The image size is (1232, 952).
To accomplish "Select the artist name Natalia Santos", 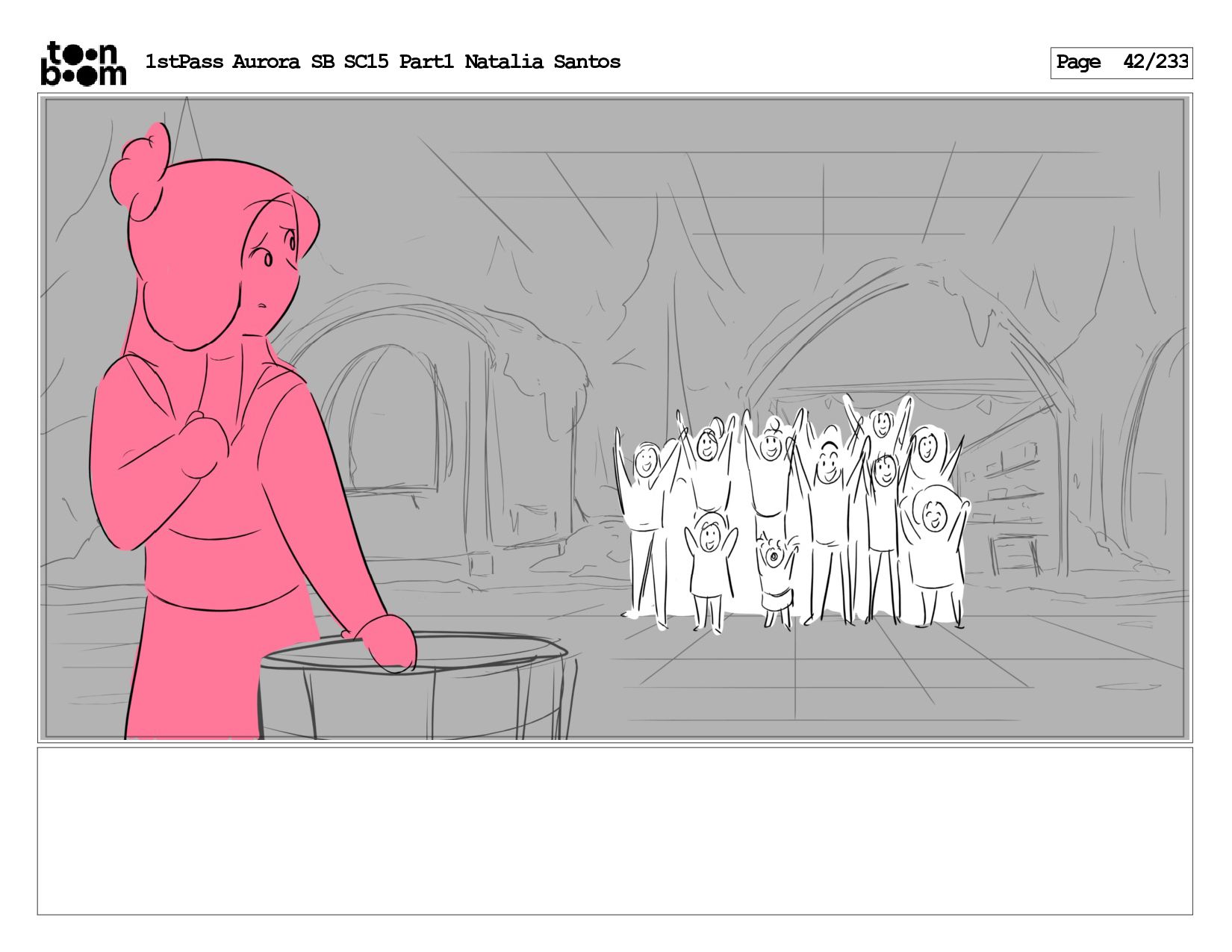I will 542,62.
